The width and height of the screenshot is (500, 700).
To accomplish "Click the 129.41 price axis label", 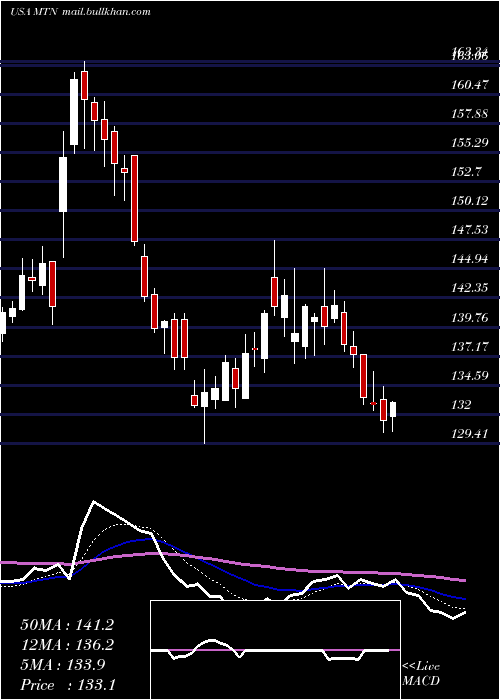I will [x=470, y=433].
